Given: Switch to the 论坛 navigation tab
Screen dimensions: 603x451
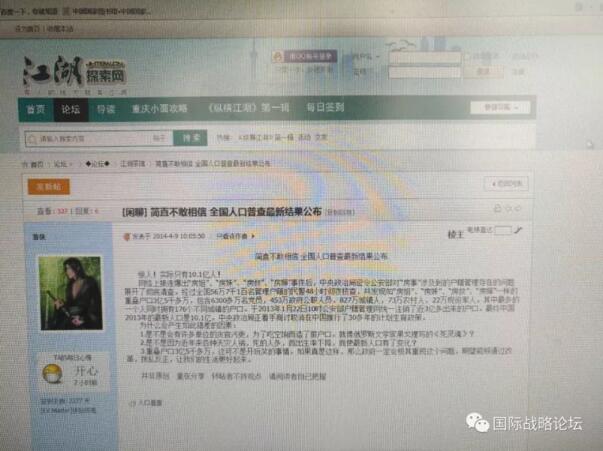Looking at the screenshot, I should 69,108.
